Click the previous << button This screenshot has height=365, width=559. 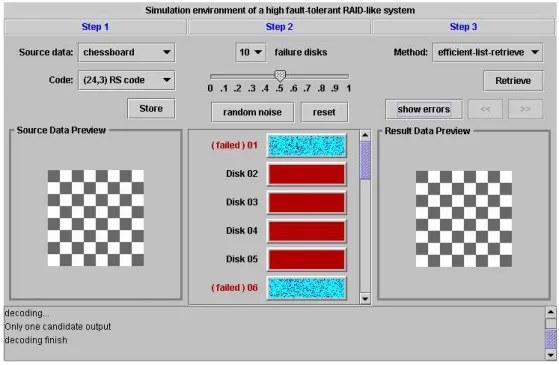point(485,109)
